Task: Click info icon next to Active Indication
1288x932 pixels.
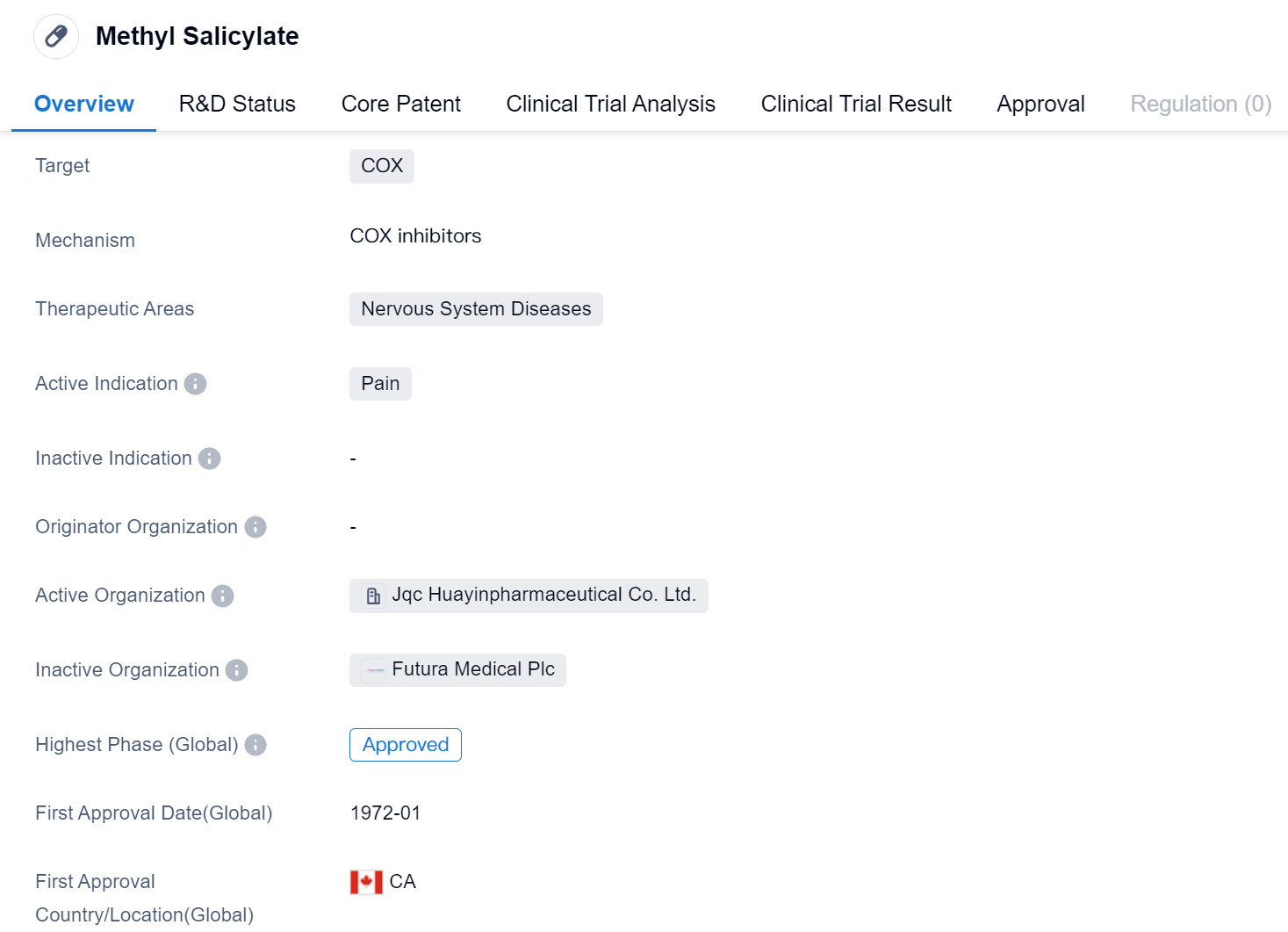Action: [x=195, y=384]
